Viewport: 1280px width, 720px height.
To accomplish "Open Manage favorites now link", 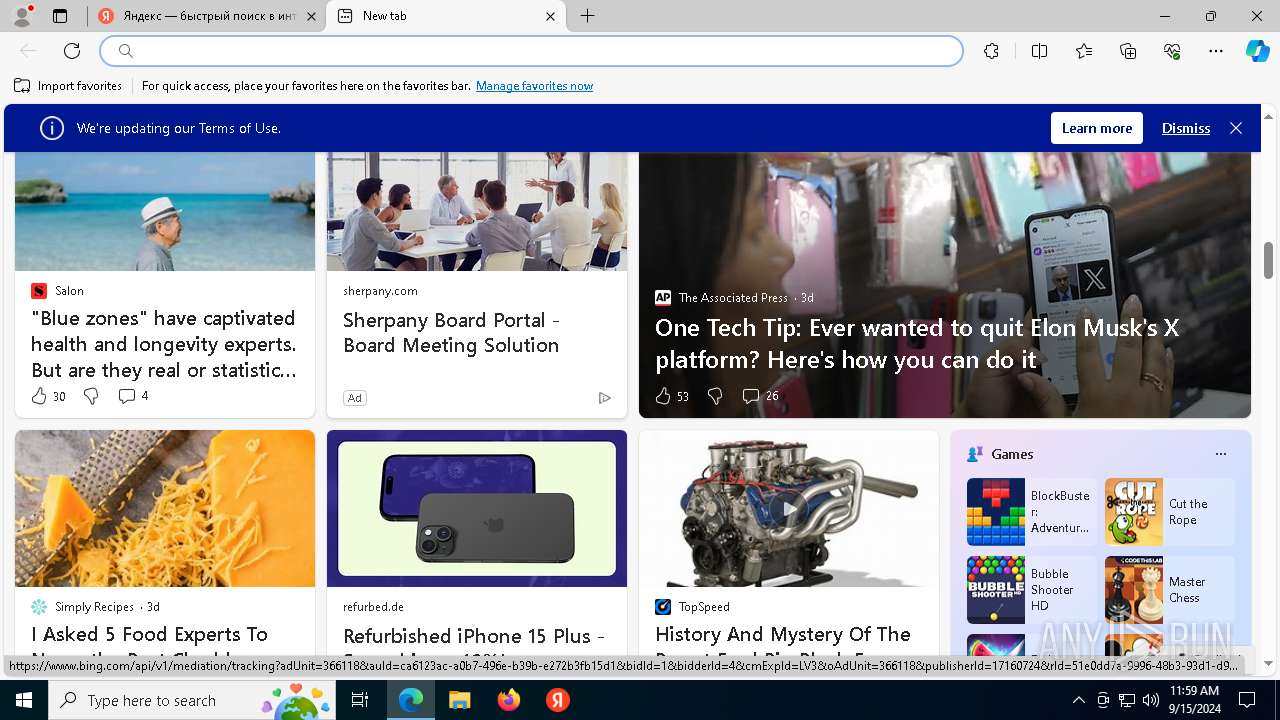I will [x=534, y=86].
